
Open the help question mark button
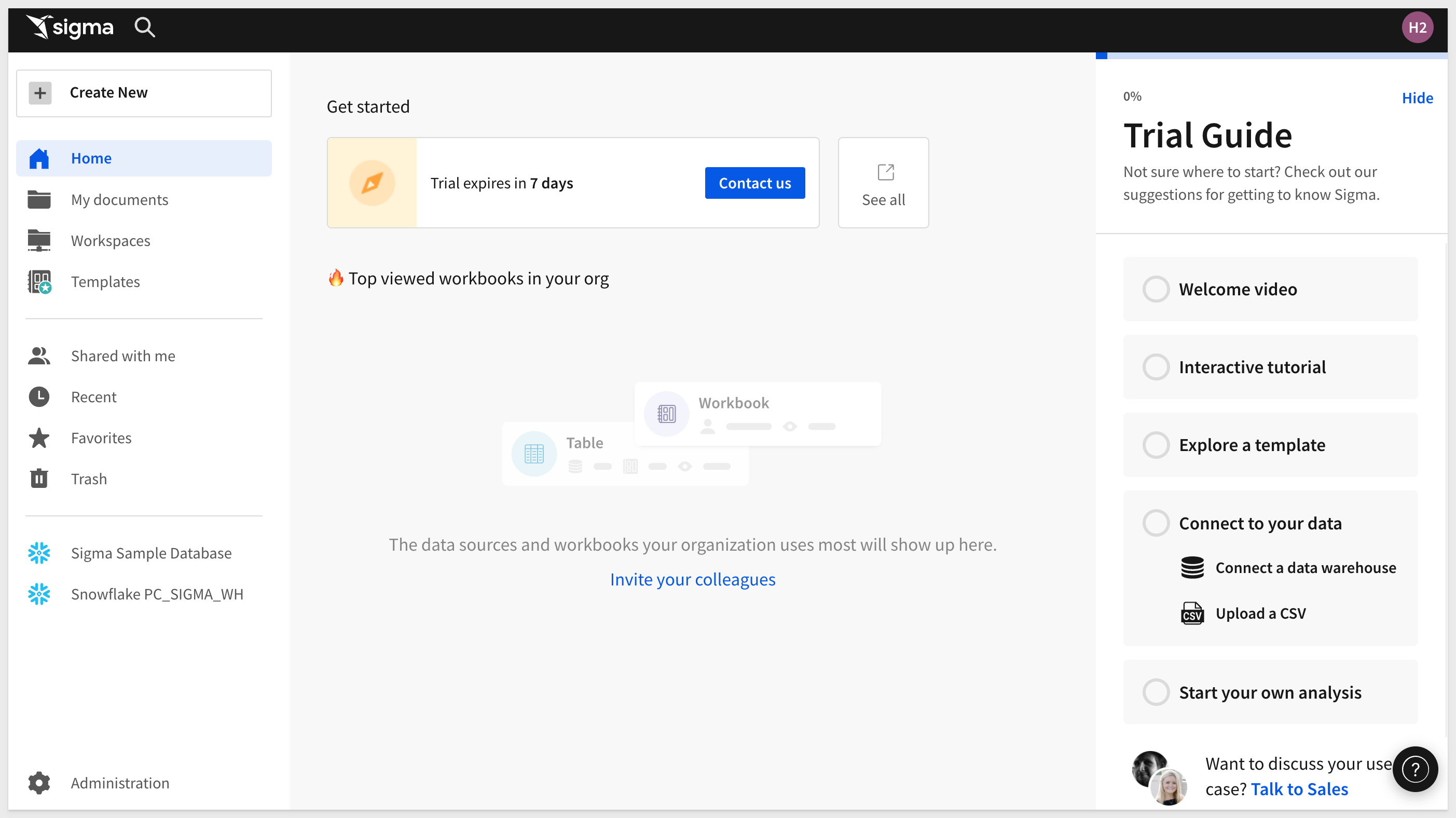[1414, 769]
